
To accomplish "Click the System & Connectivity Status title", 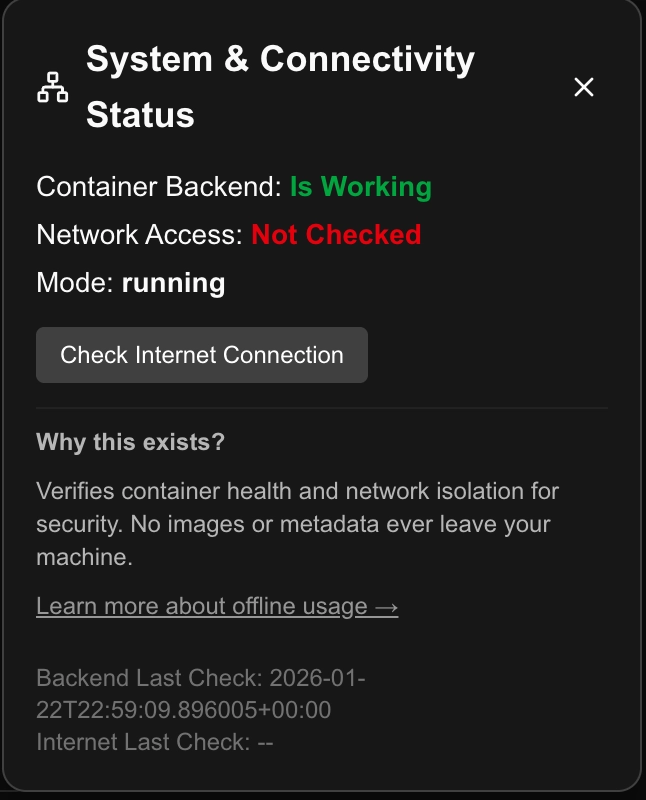I will pos(280,86).
